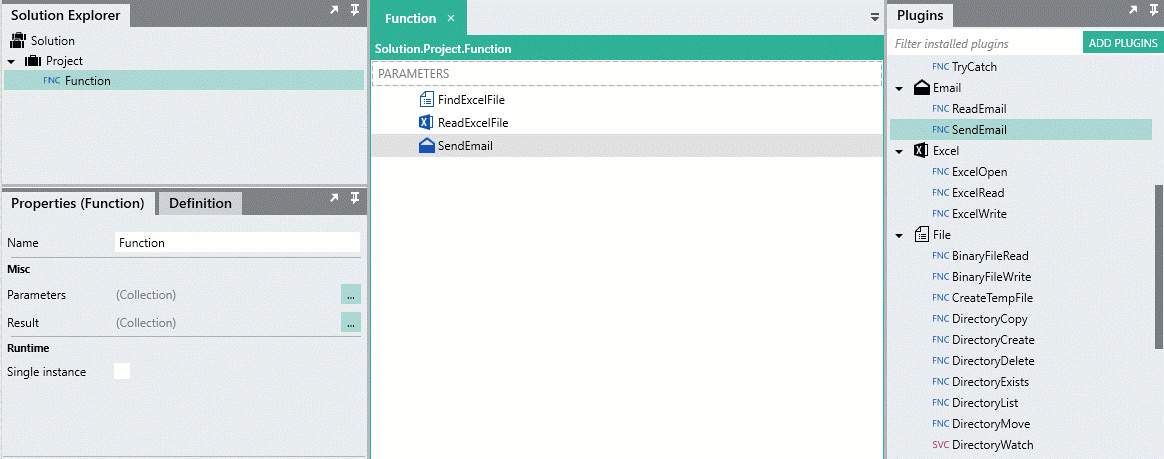Click the Parameters (Collection) value text
This screenshot has width=1164, height=459.
point(146,295)
